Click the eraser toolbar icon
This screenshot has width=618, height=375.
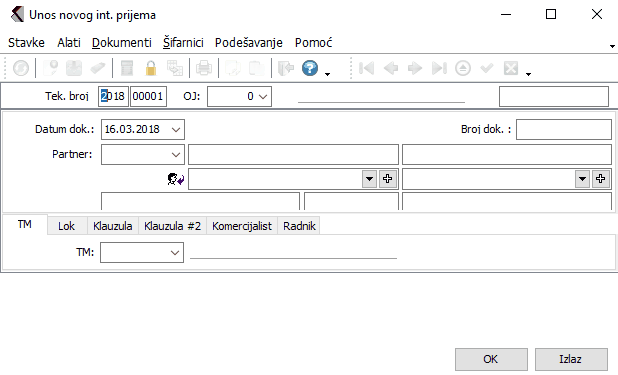click(x=98, y=68)
